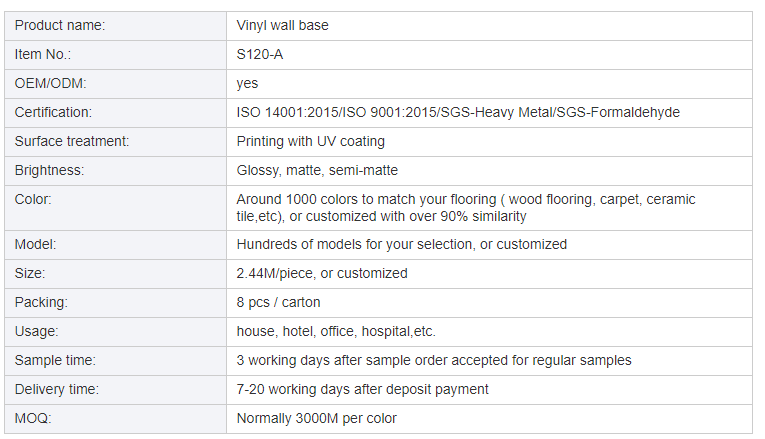The width and height of the screenshot is (765, 439).
Task: Click 'Printing with UV coating' text
Action: click(310, 141)
